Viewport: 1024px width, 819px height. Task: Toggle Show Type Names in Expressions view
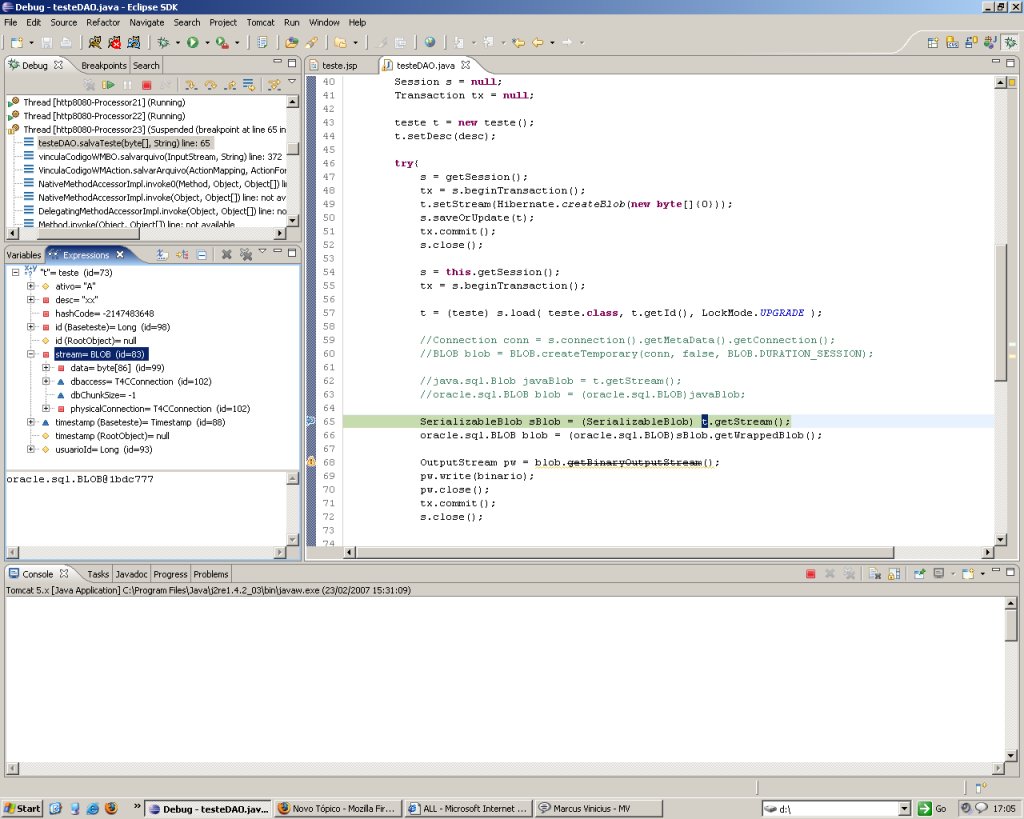[162, 255]
